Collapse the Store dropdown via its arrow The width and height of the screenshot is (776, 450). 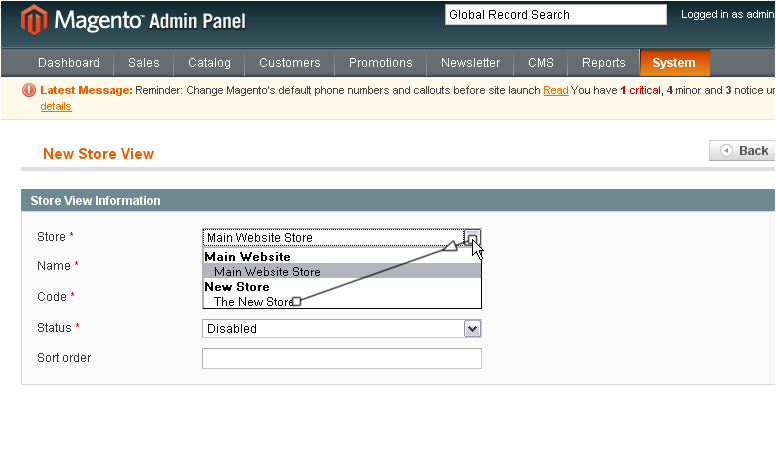coord(472,238)
